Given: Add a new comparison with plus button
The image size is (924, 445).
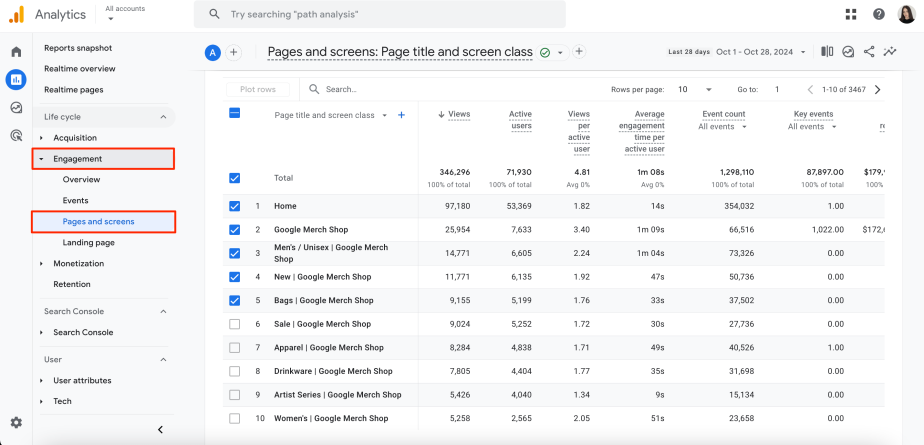Looking at the screenshot, I should [234, 52].
